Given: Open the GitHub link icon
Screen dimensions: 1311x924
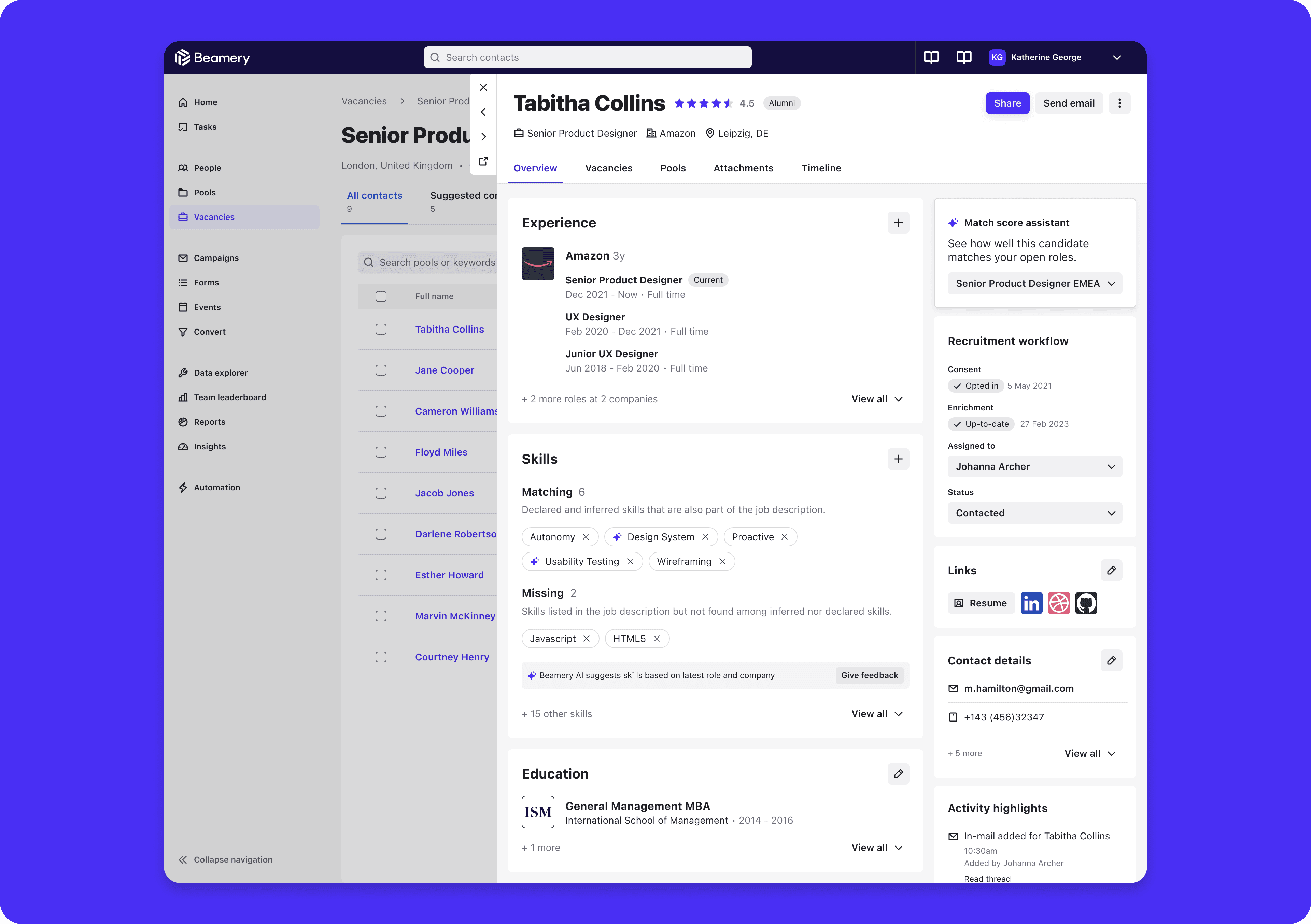Looking at the screenshot, I should coord(1086,603).
